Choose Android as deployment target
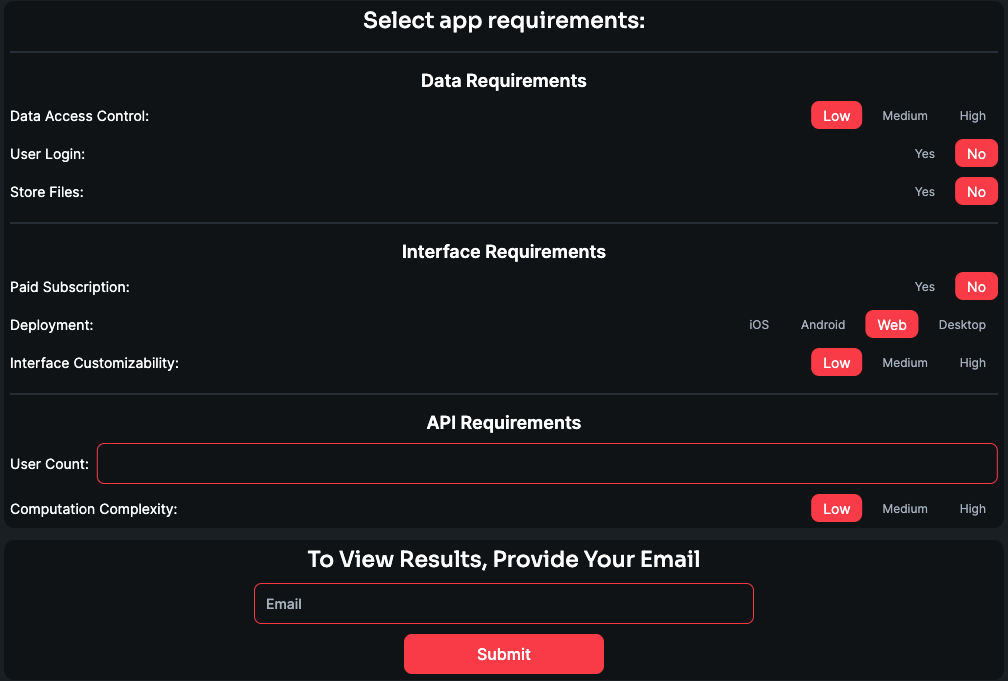This screenshot has height=681, width=1008. point(822,324)
